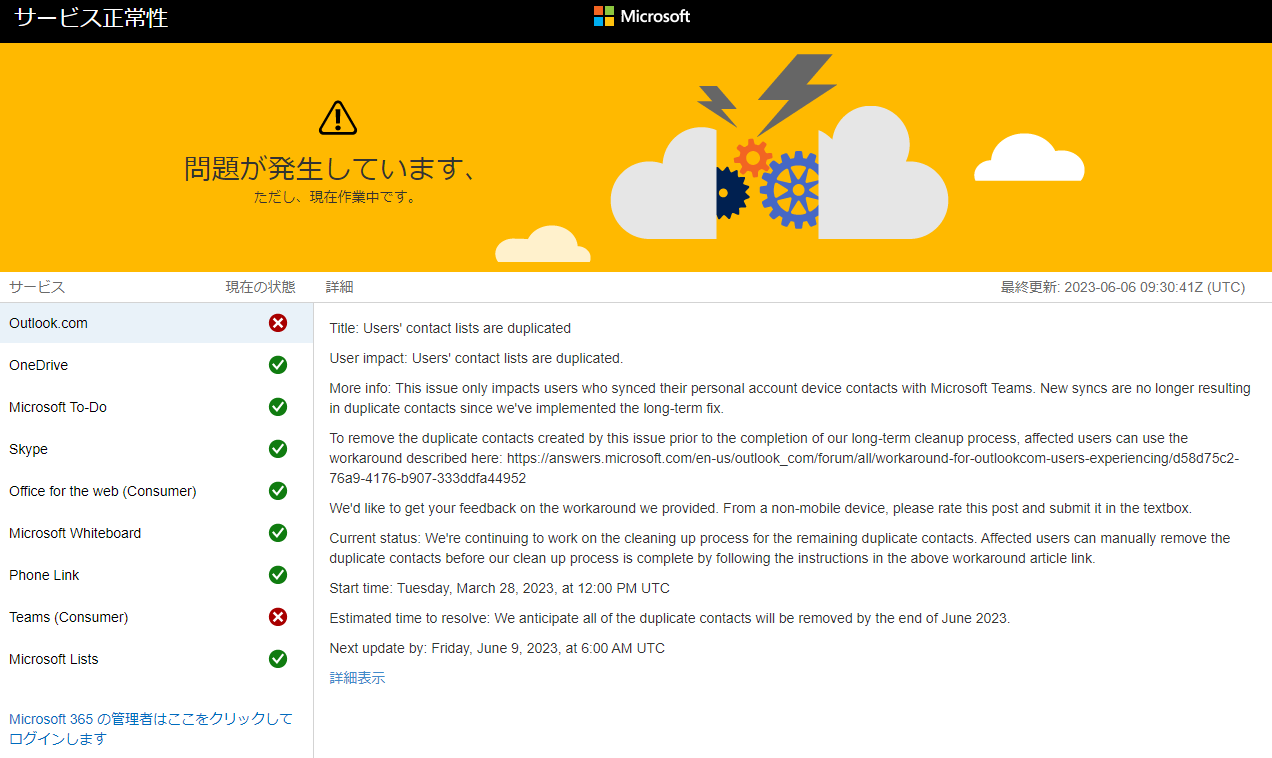
Task: Click the healthy icon beside Microsoft Lists
Action: coord(277,658)
